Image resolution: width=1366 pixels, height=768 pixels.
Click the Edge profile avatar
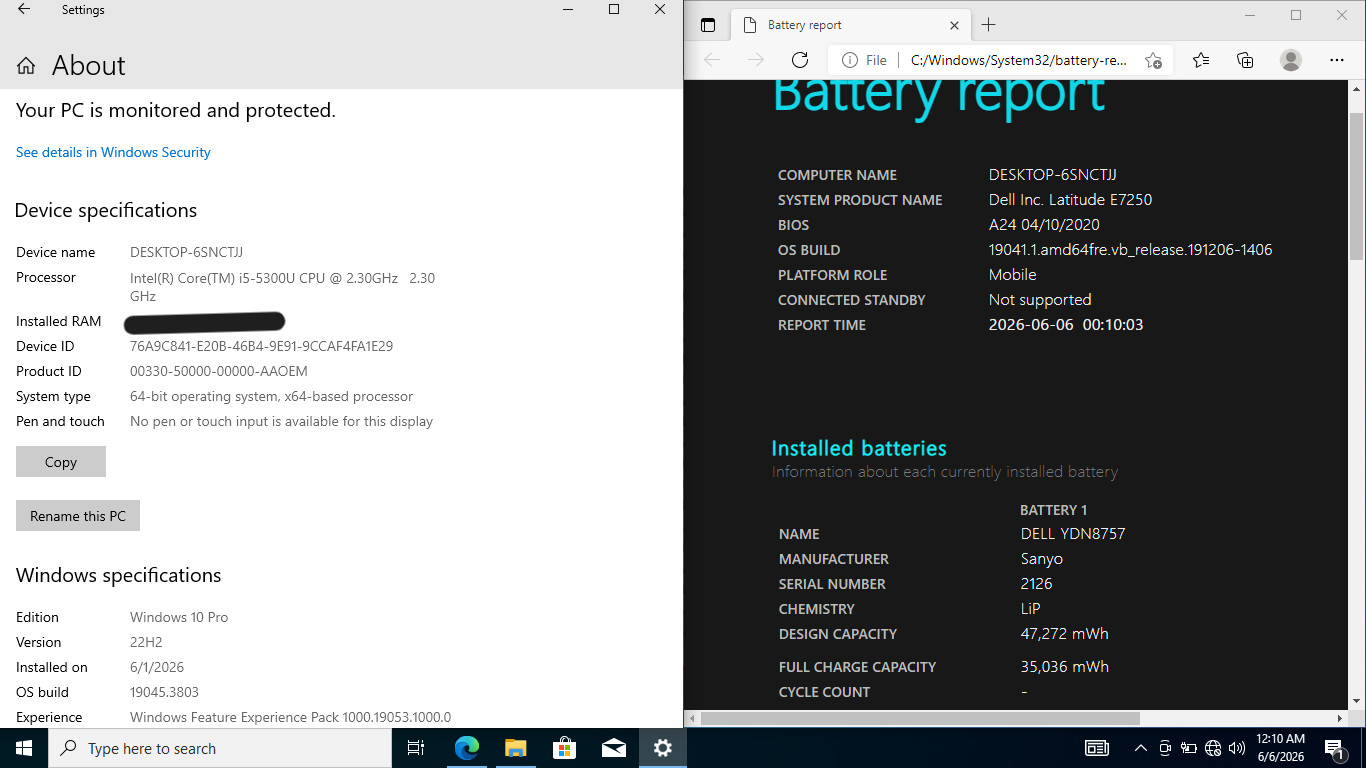pyautogui.click(x=1291, y=60)
